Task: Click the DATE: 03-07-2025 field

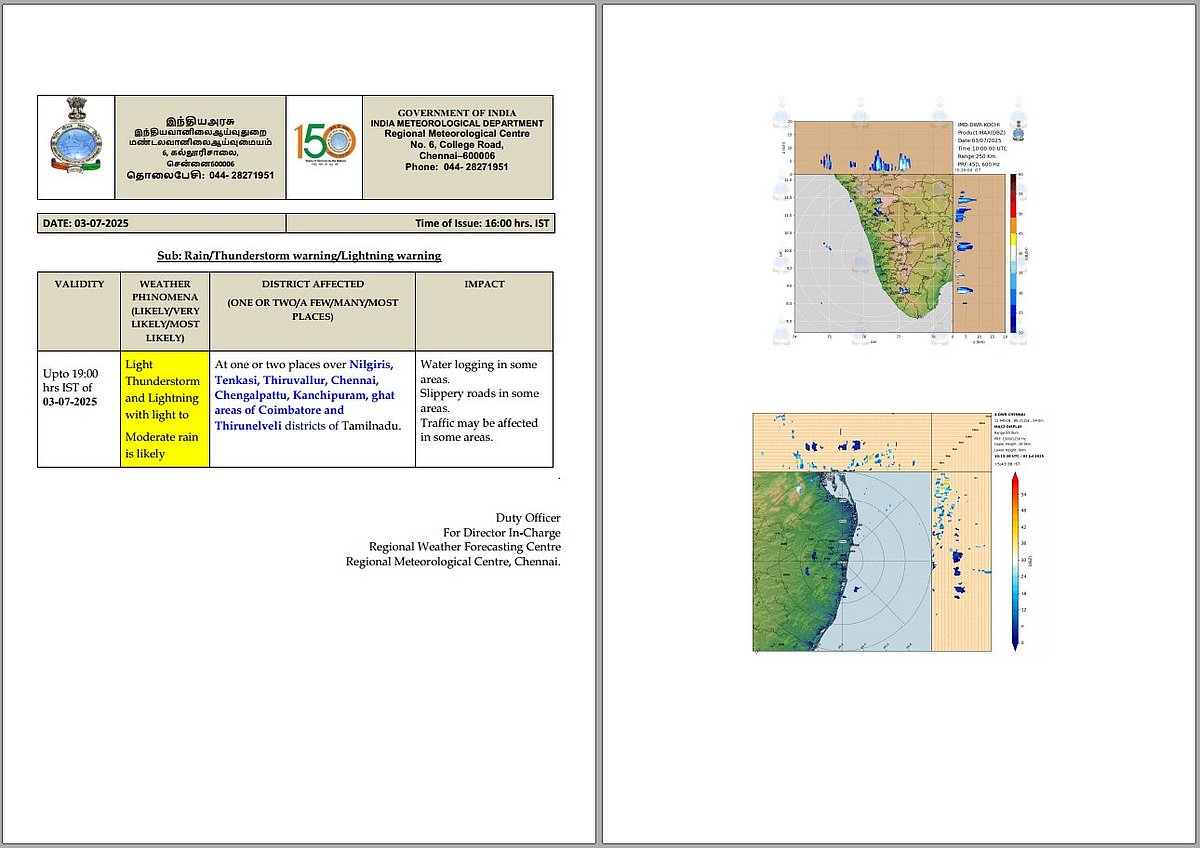Action: [x=88, y=224]
